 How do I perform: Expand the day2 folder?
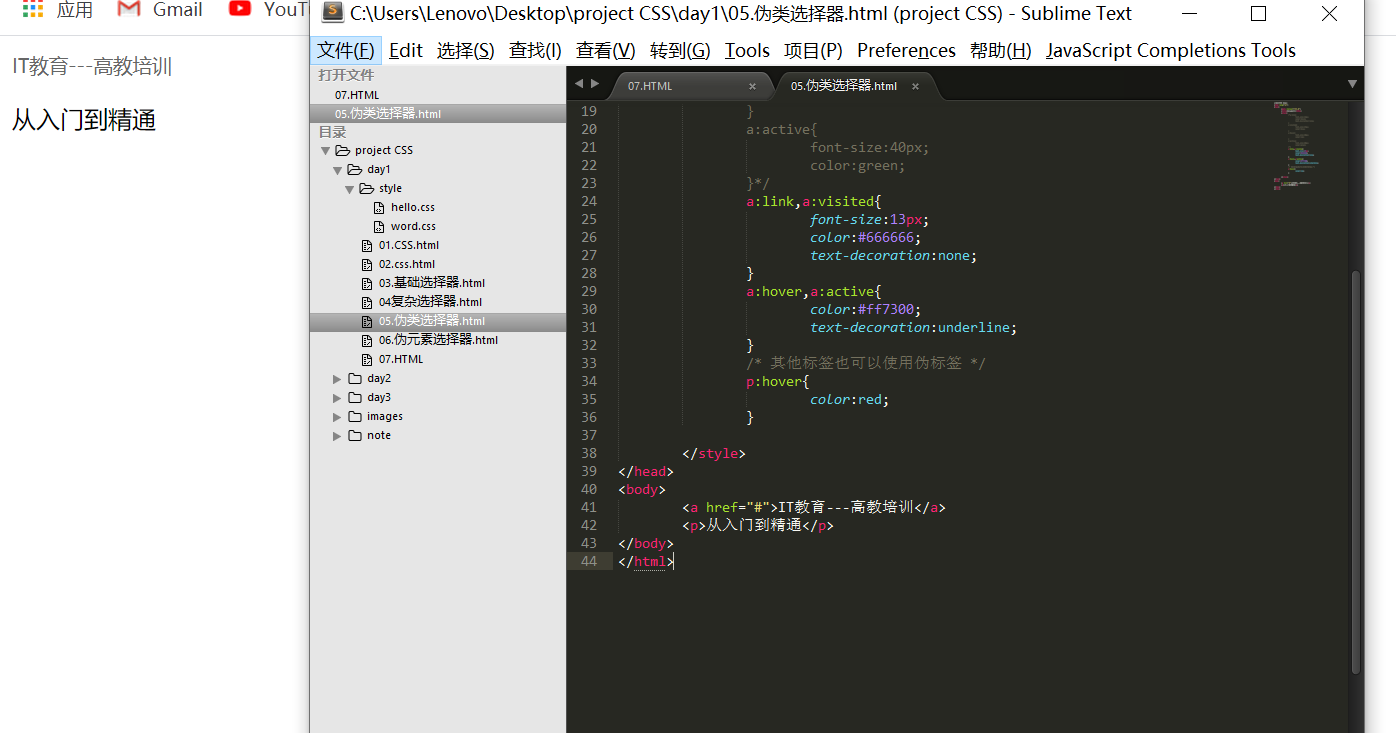pyautogui.click(x=338, y=379)
